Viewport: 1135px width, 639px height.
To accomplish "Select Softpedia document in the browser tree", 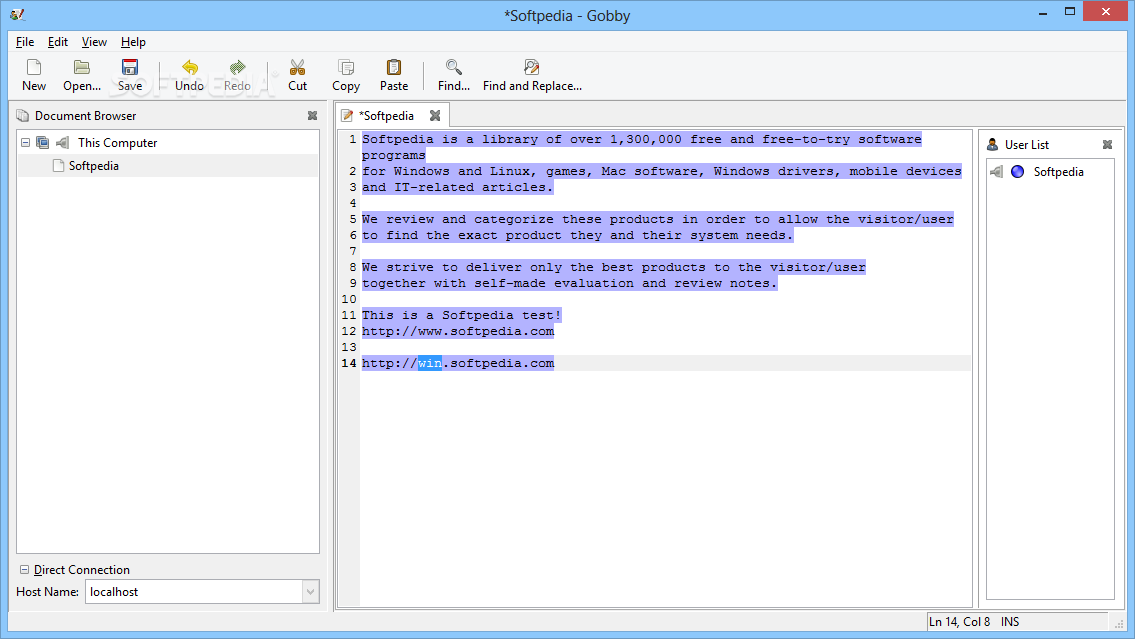I will point(167,166).
